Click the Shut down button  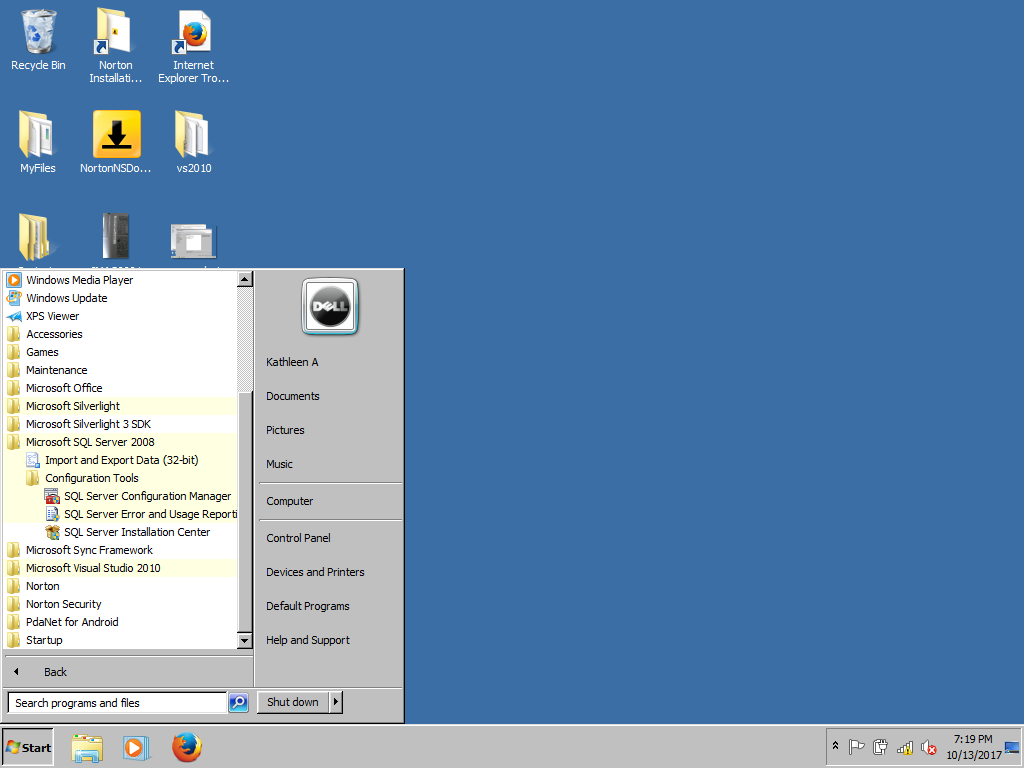293,702
